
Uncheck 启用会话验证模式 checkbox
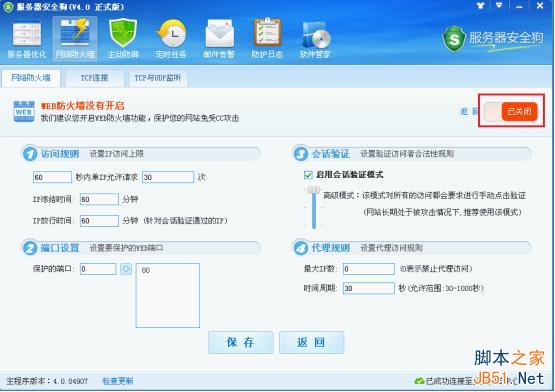308,175
